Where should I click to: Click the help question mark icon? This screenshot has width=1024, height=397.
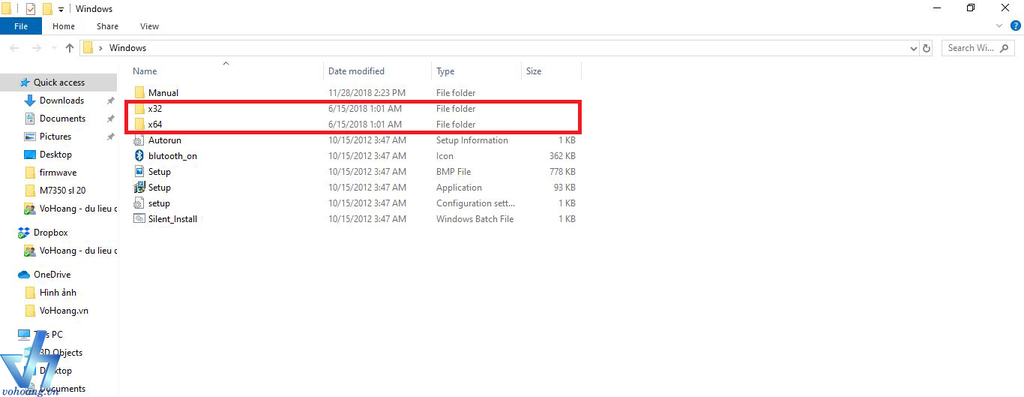point(1016,26)
